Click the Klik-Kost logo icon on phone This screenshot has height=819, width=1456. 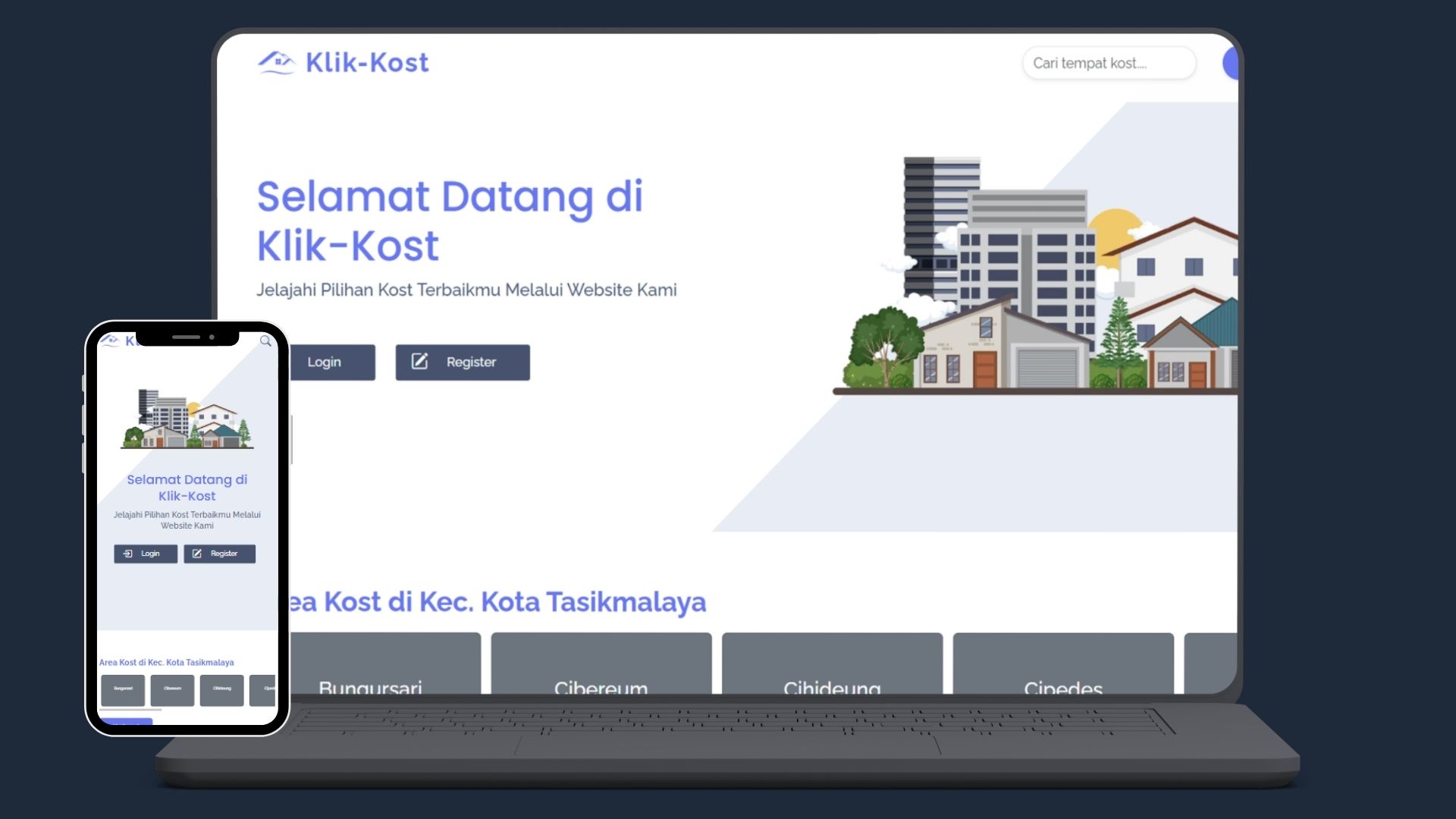point(110,340)
